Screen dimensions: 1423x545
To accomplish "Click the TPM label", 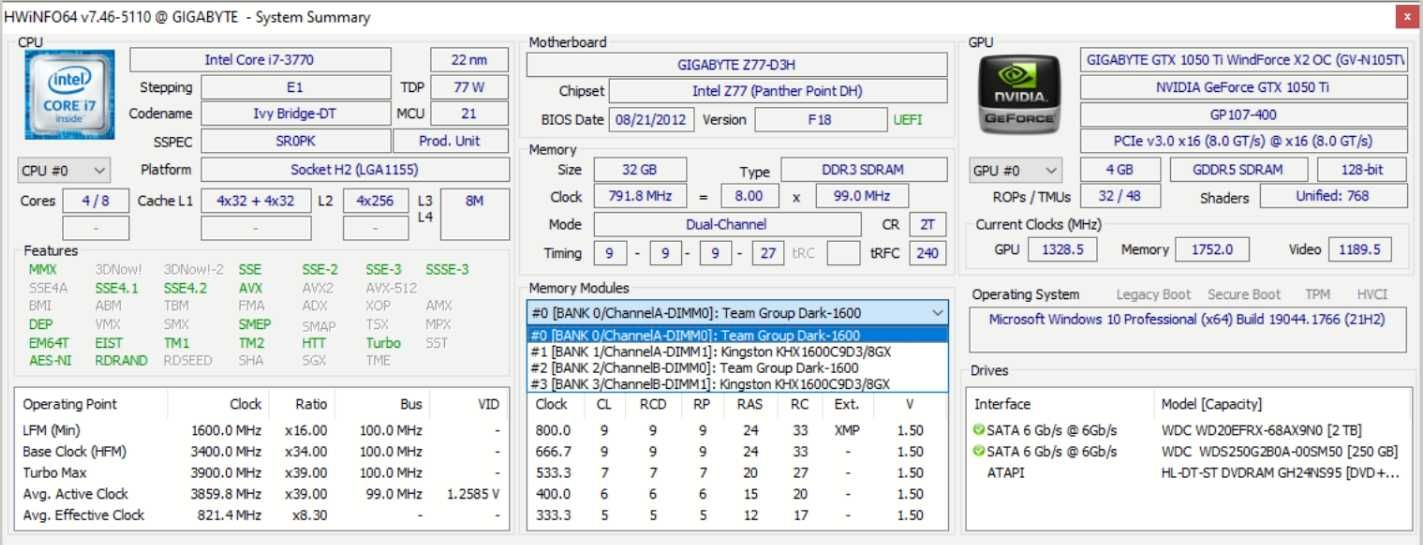I will point(1318,295).
